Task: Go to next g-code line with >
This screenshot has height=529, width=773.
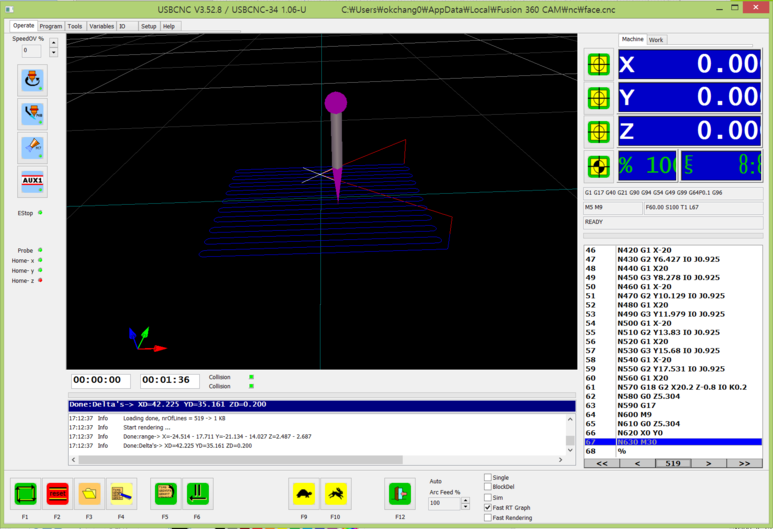Action: tap(708, 463)
